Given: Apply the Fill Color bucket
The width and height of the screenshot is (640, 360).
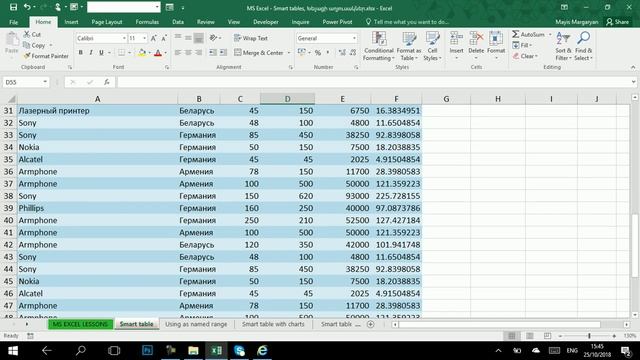Looking at the screenshot, I should coord(142,53).
